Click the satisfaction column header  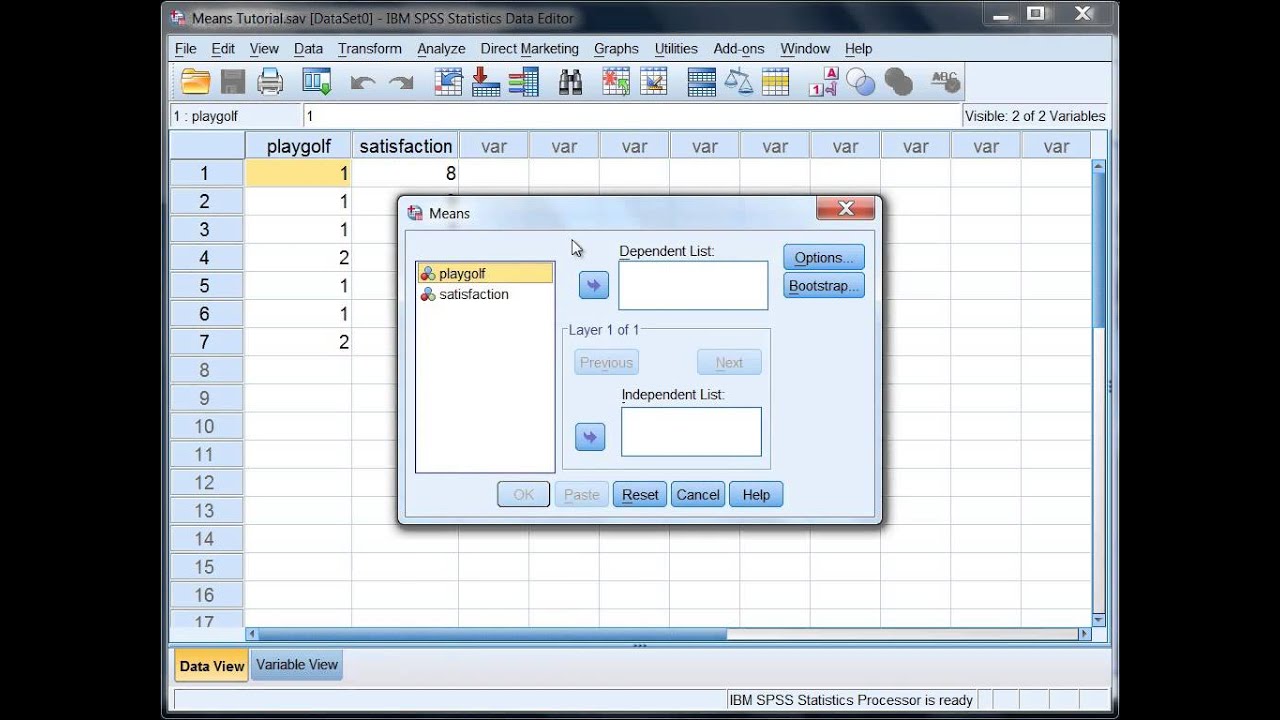405,146
